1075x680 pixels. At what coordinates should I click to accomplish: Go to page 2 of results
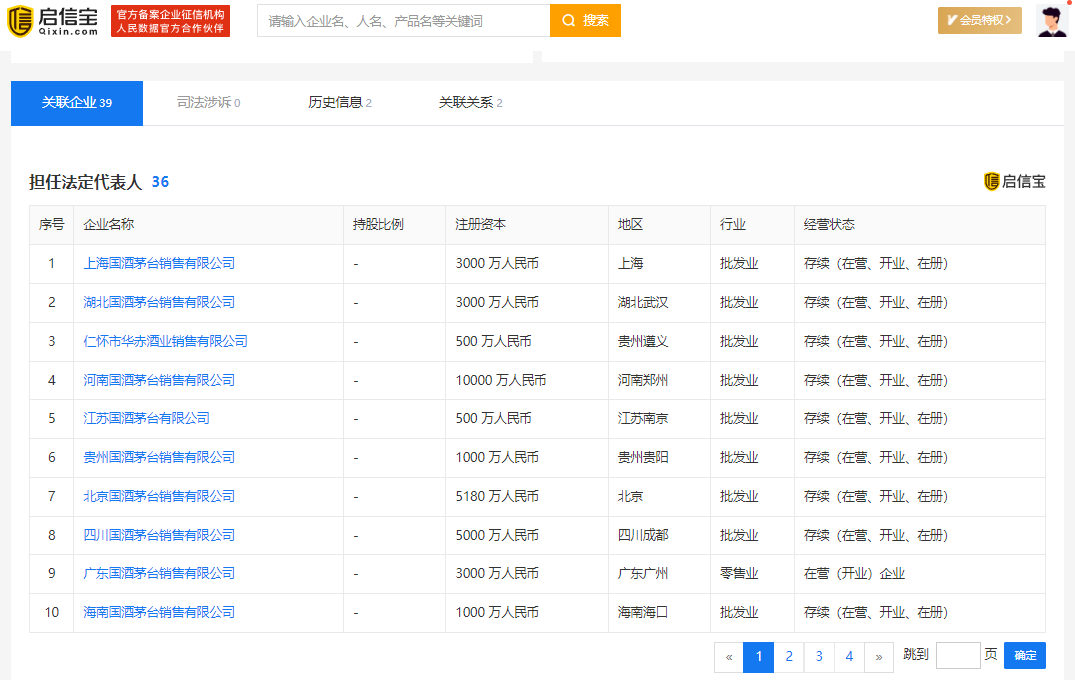[x=789, y=657]
